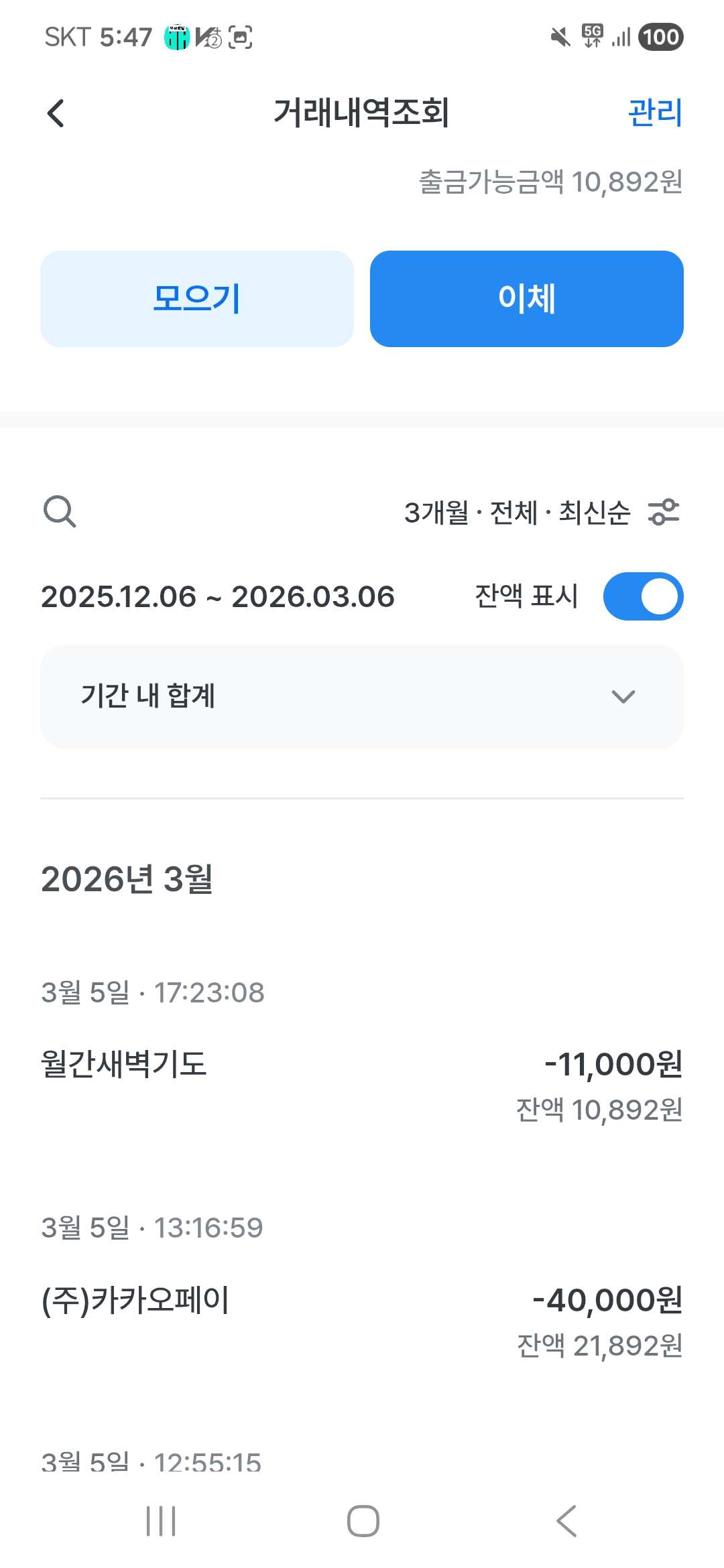This screenshot has height=1568, width=724.
Task: Tap the 출금가능금액 10,892원 text
Action: tap(550, 182)
